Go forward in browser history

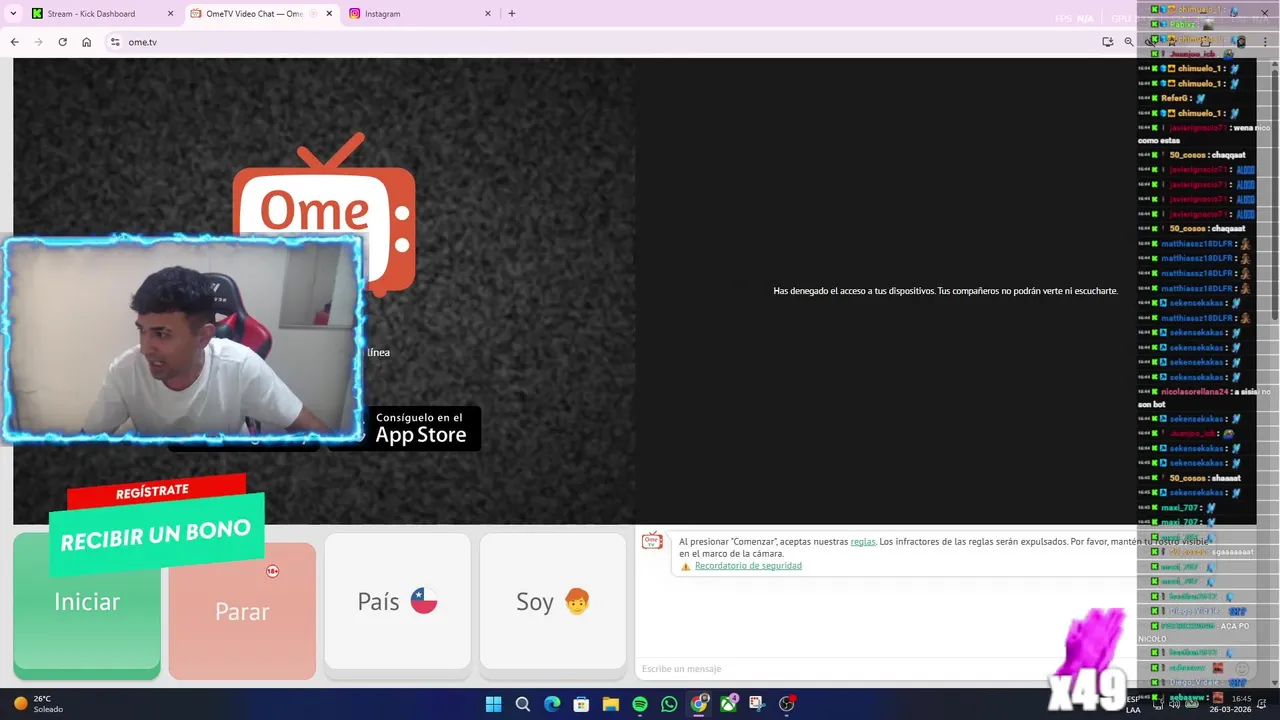[x=38, y=42]
